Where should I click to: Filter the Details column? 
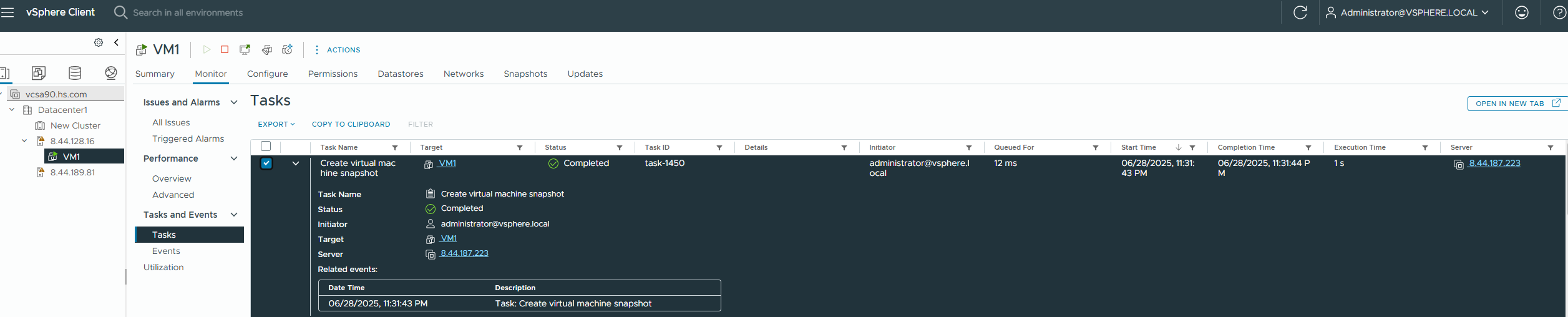pyautogui.click(x=844, y=148)
